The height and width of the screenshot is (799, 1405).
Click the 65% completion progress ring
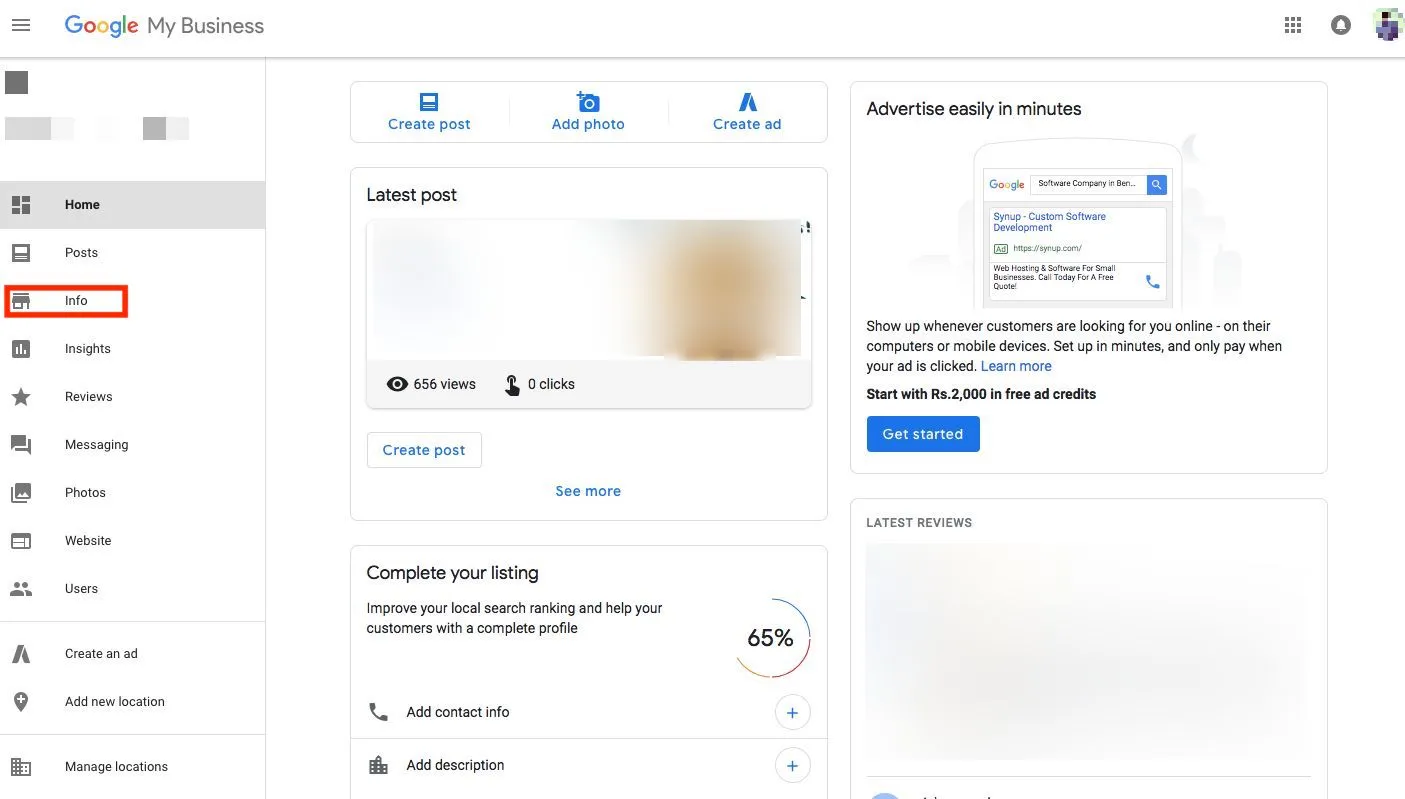771,638
